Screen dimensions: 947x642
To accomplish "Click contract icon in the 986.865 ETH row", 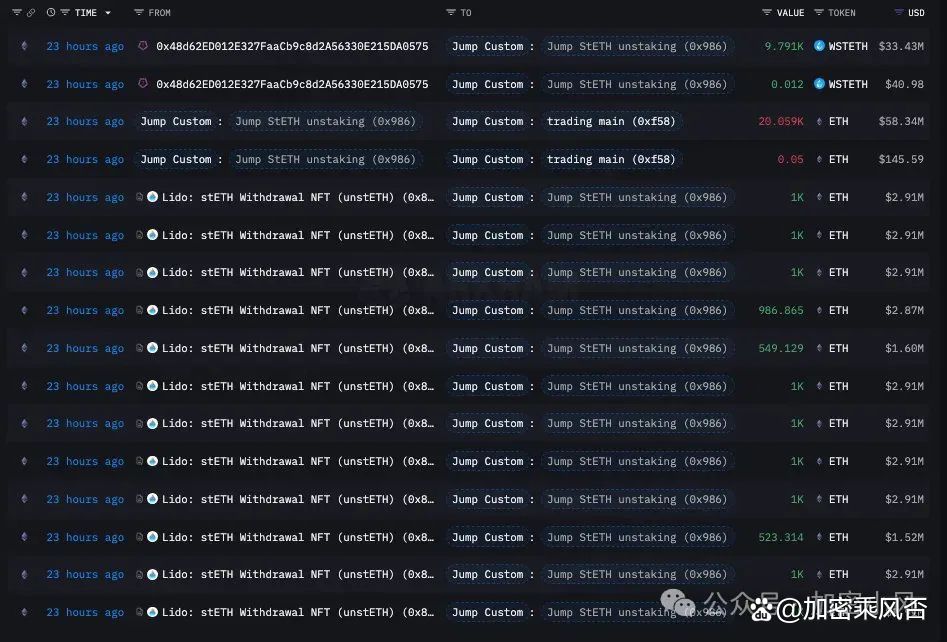I will [x=140, y=310].
